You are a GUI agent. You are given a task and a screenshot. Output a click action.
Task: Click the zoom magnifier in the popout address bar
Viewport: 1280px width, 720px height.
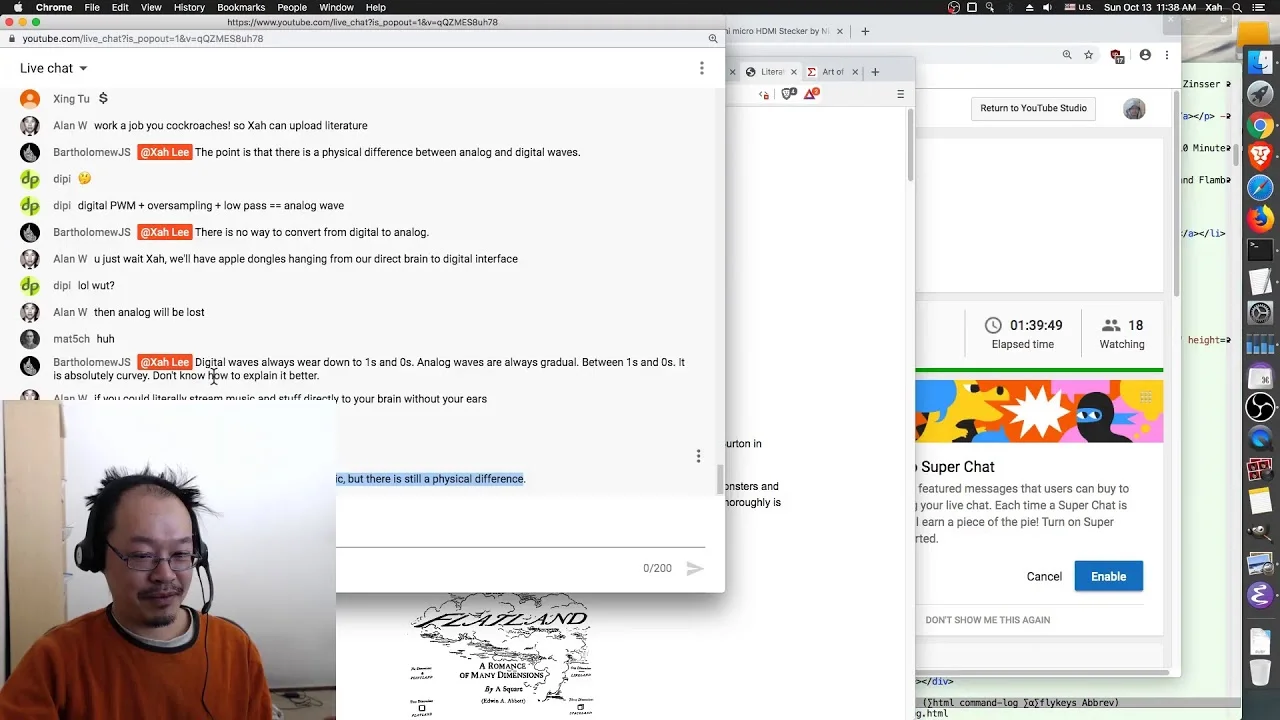coord(713,38)
